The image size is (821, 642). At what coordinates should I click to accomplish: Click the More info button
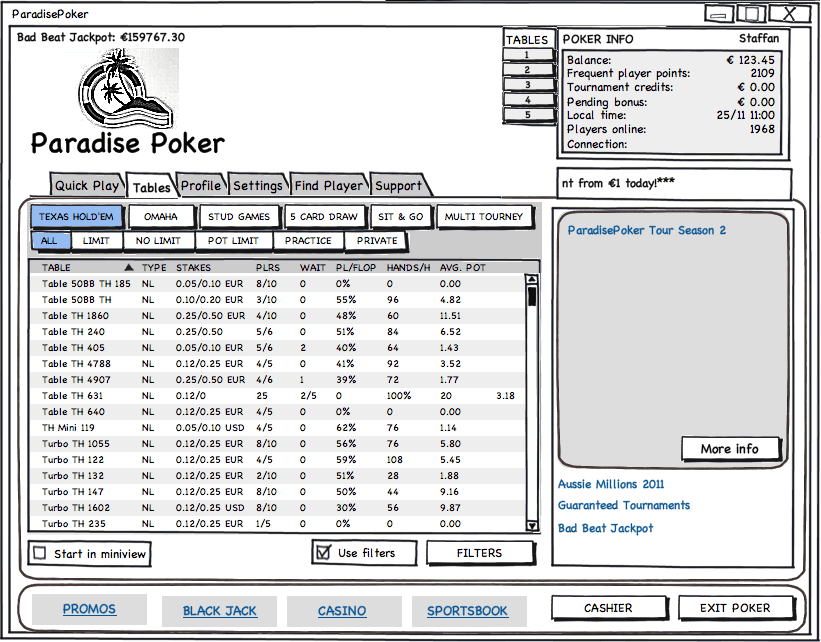730,448
